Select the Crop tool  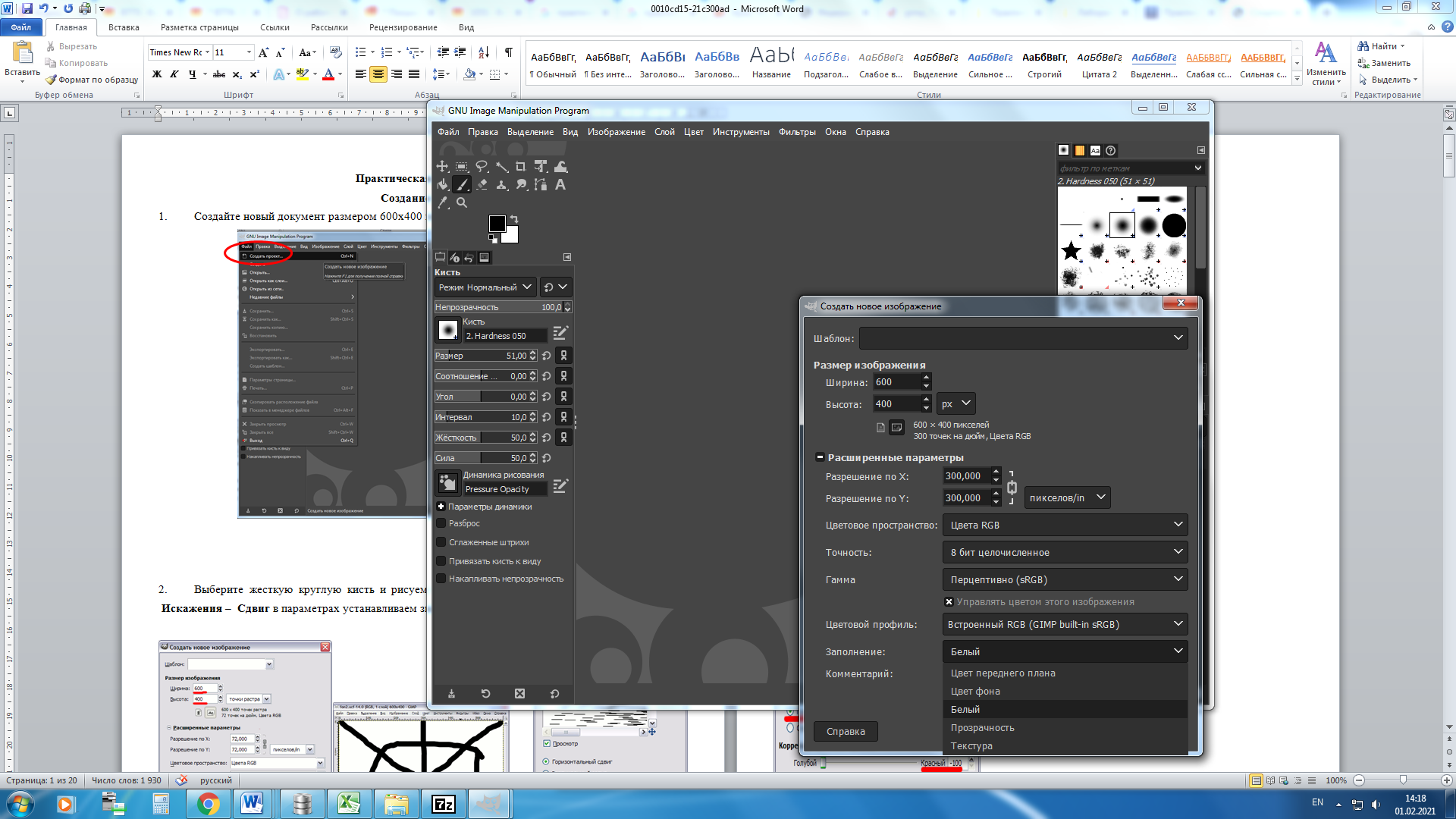tap(521, 167)
